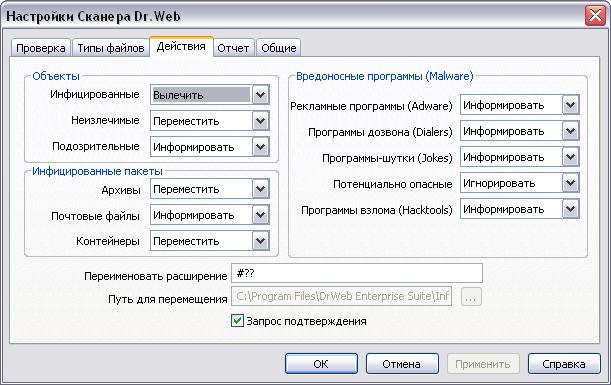Open the Инфицированные action dropdown

click(210, 95)
